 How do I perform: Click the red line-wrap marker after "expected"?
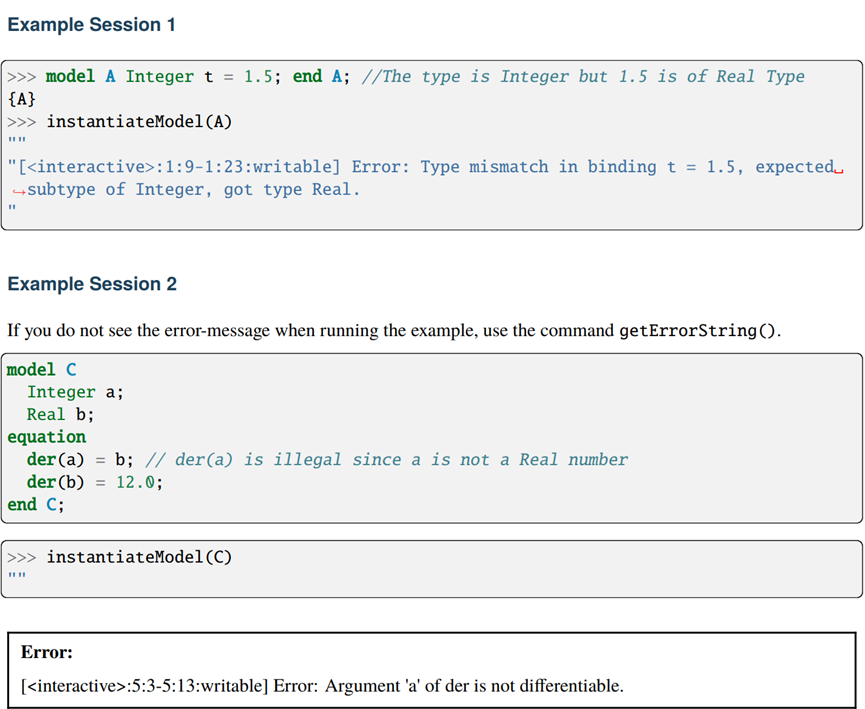pos(840,169)
